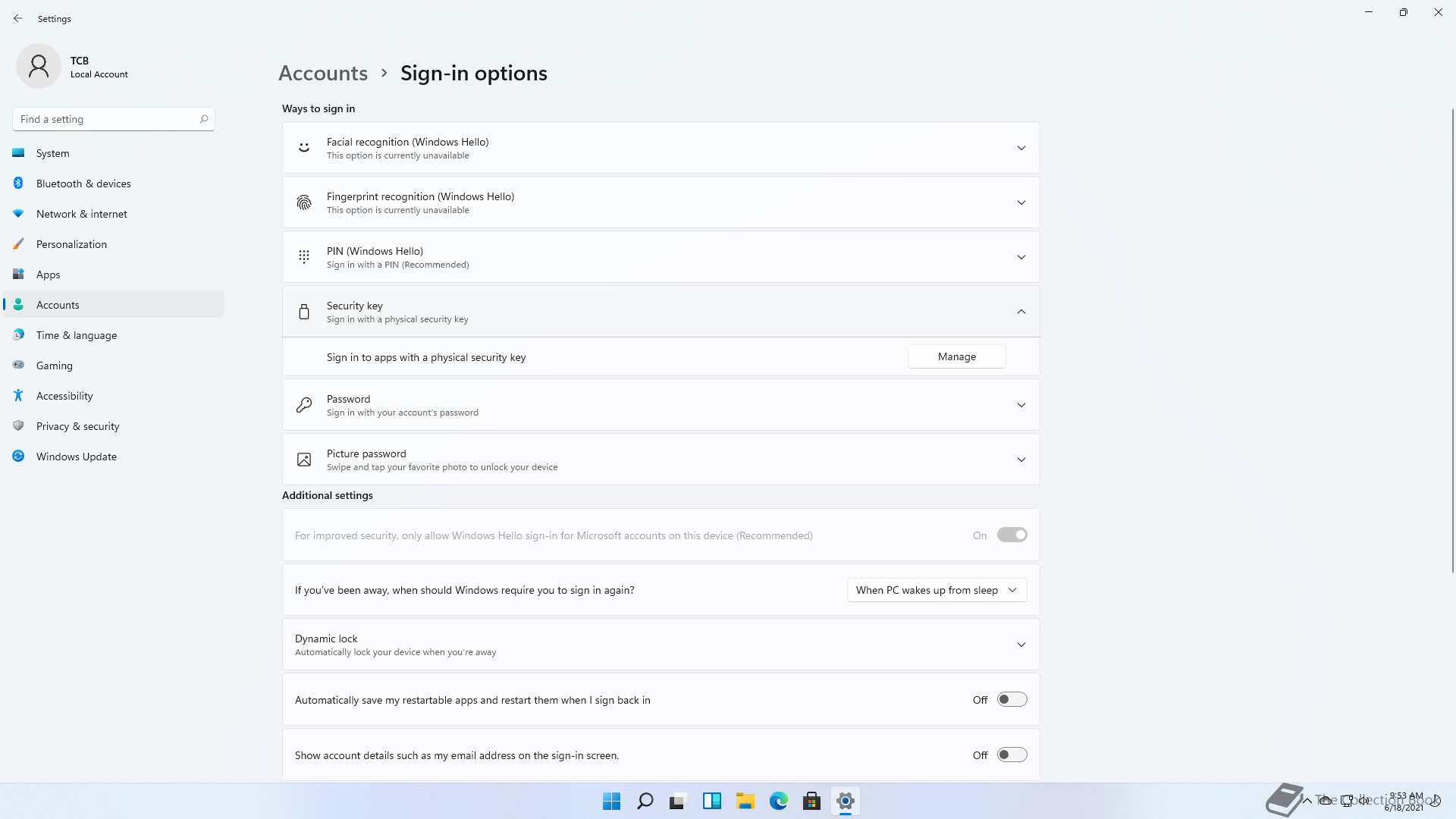Select Personalization in the sidebar

point(114,244)
